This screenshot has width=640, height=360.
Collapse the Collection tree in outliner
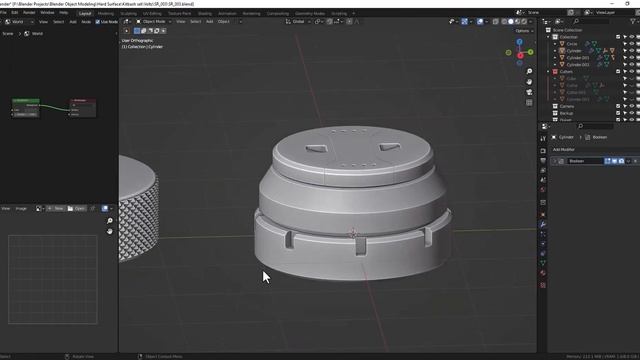[x=549, y=37]
